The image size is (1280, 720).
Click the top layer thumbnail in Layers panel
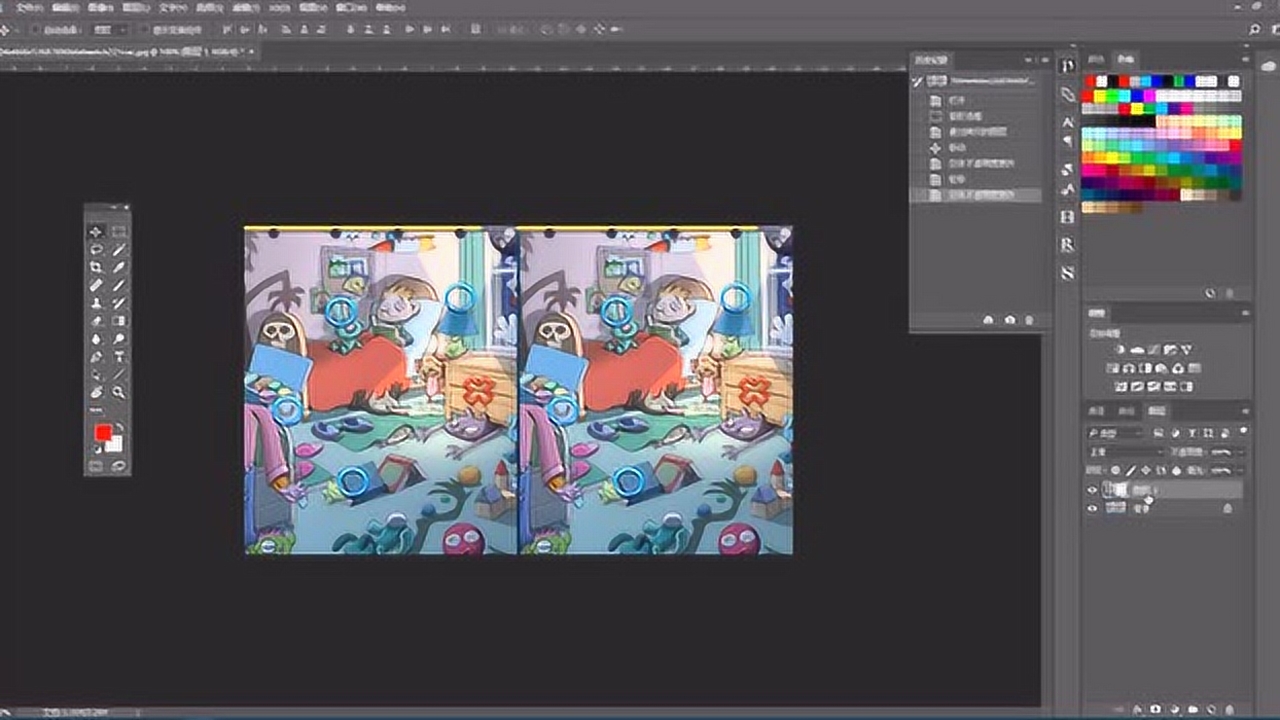coord(1116,490)
